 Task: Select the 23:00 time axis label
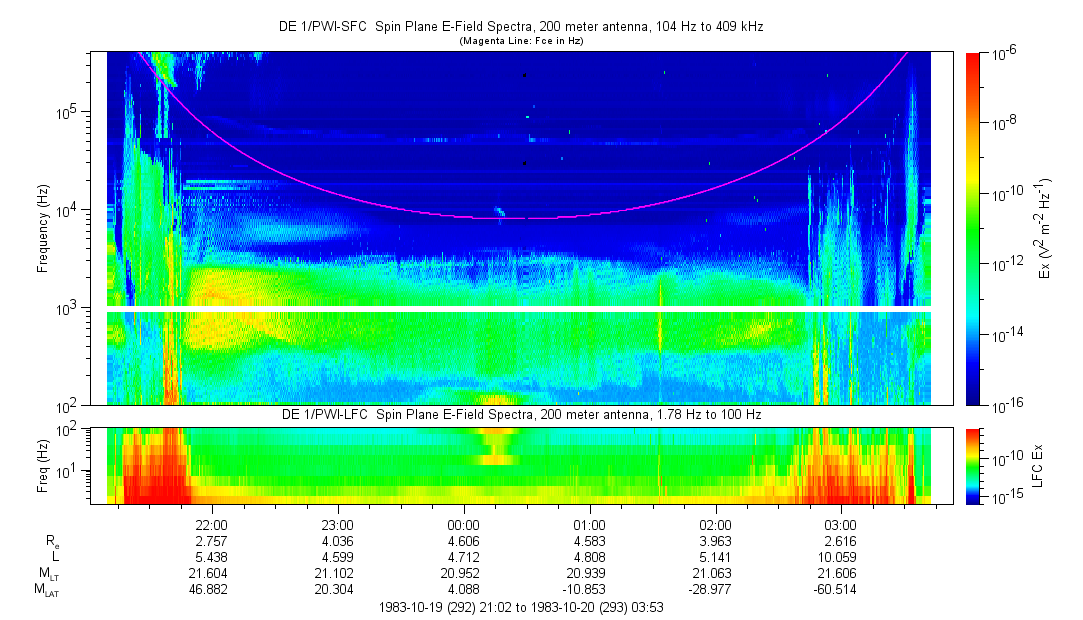pos(338,525)
